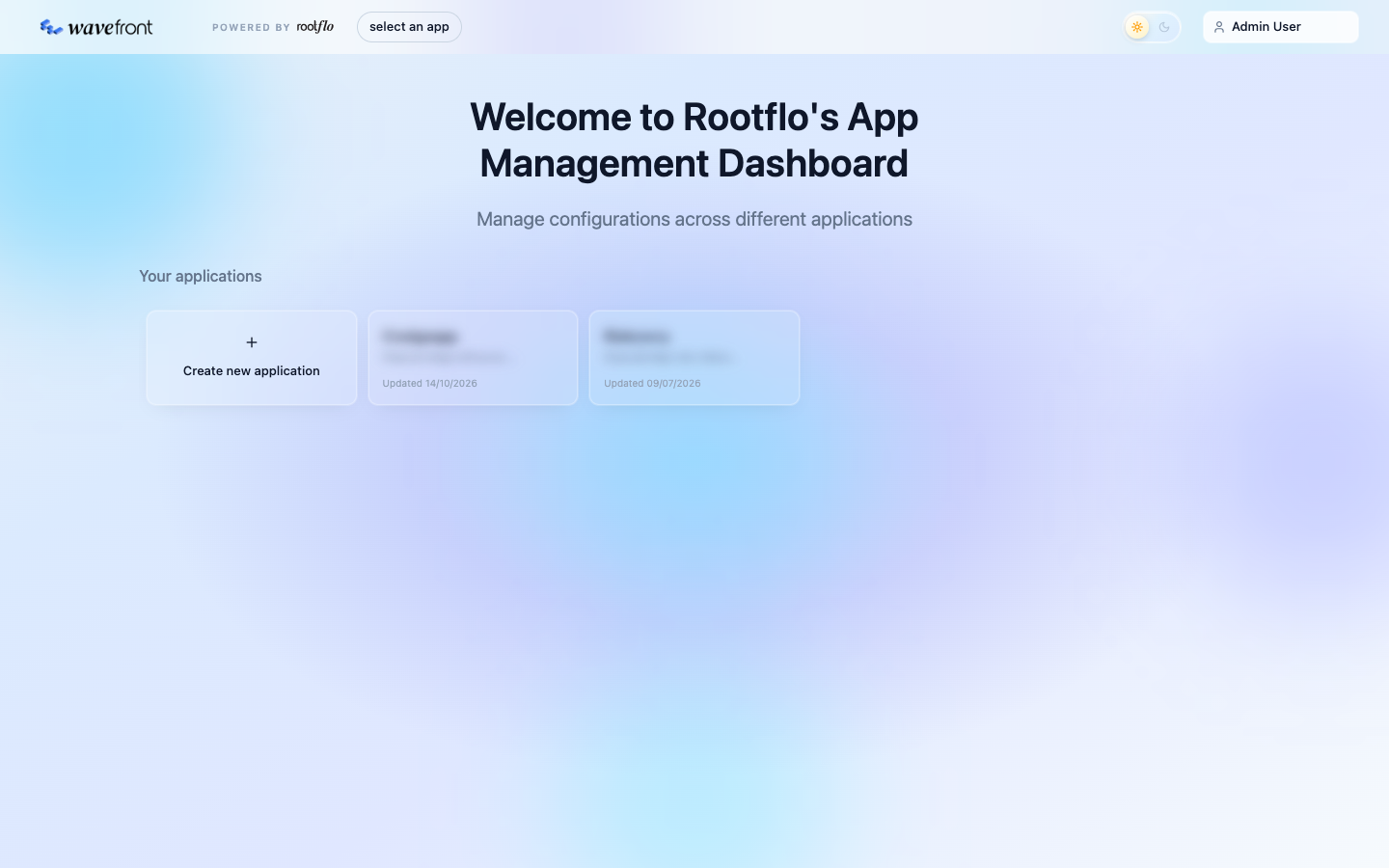1389x868 pixels.
Task: Click the user profile icon
Action: click(1219, 27)
